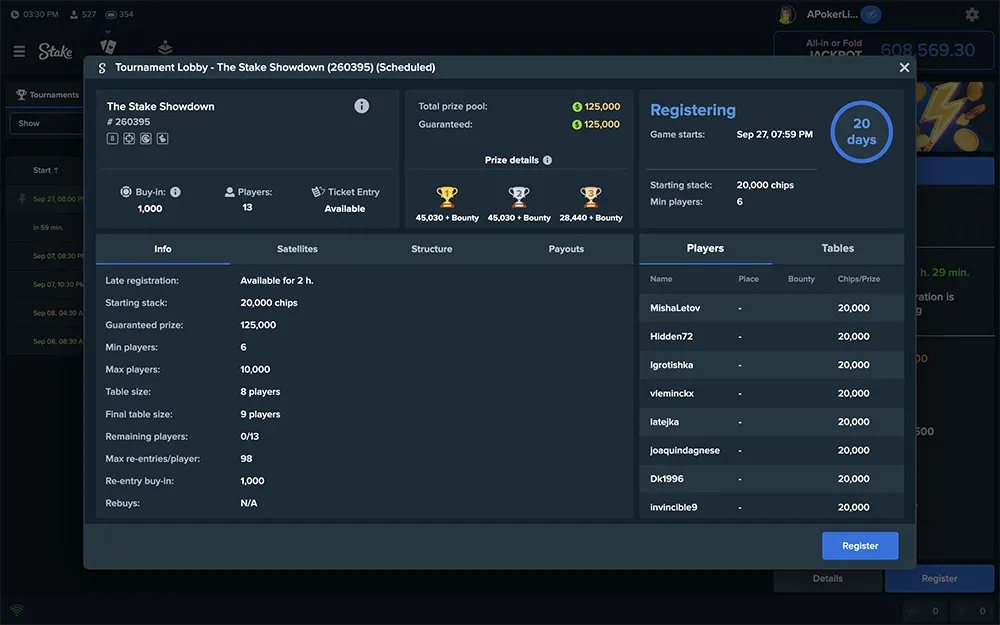Click the 'Available for 2 h.' late registration value
1000x625 pixels.
click(x=277, y=281)
